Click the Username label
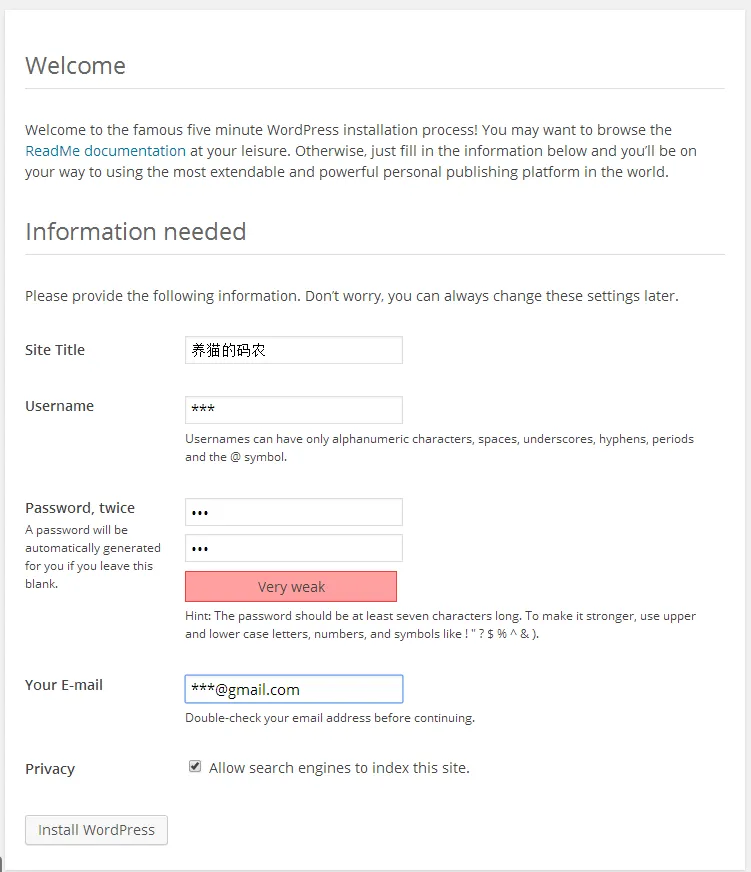This screenshot has height=872, width=751. (x=60, y=406)
